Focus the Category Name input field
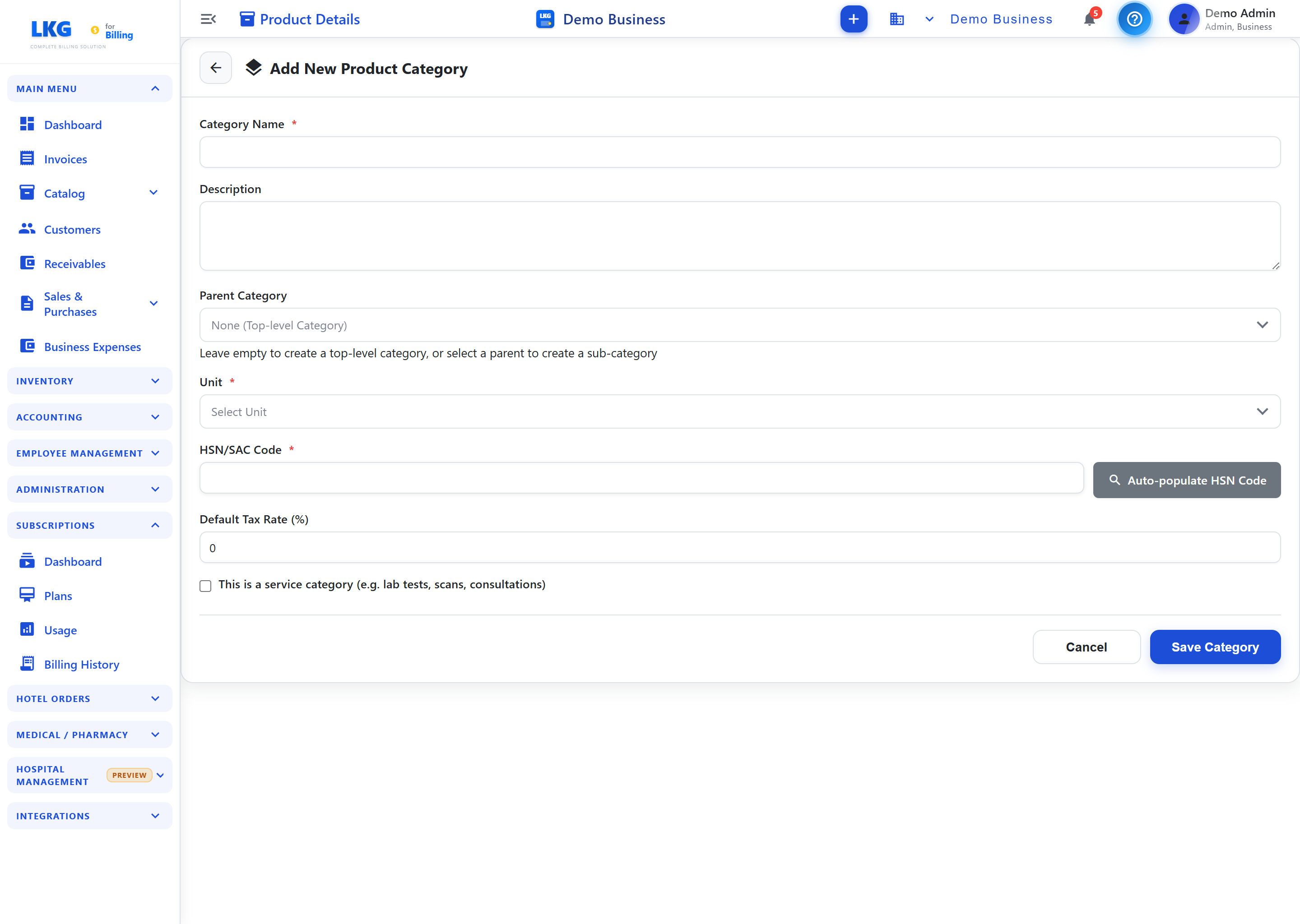Screen dimensions: 1300x924 (739, 152)
